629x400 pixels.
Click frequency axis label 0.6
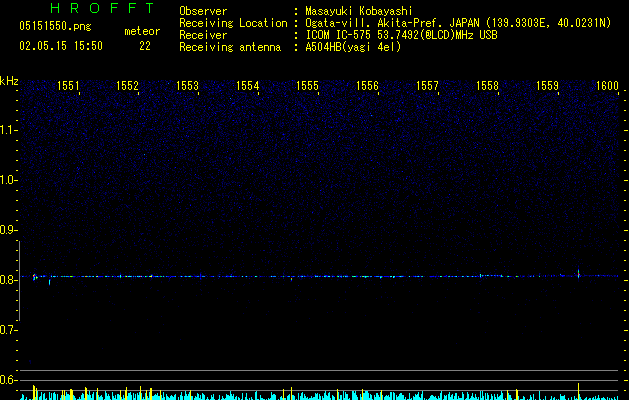coord(8,380)
